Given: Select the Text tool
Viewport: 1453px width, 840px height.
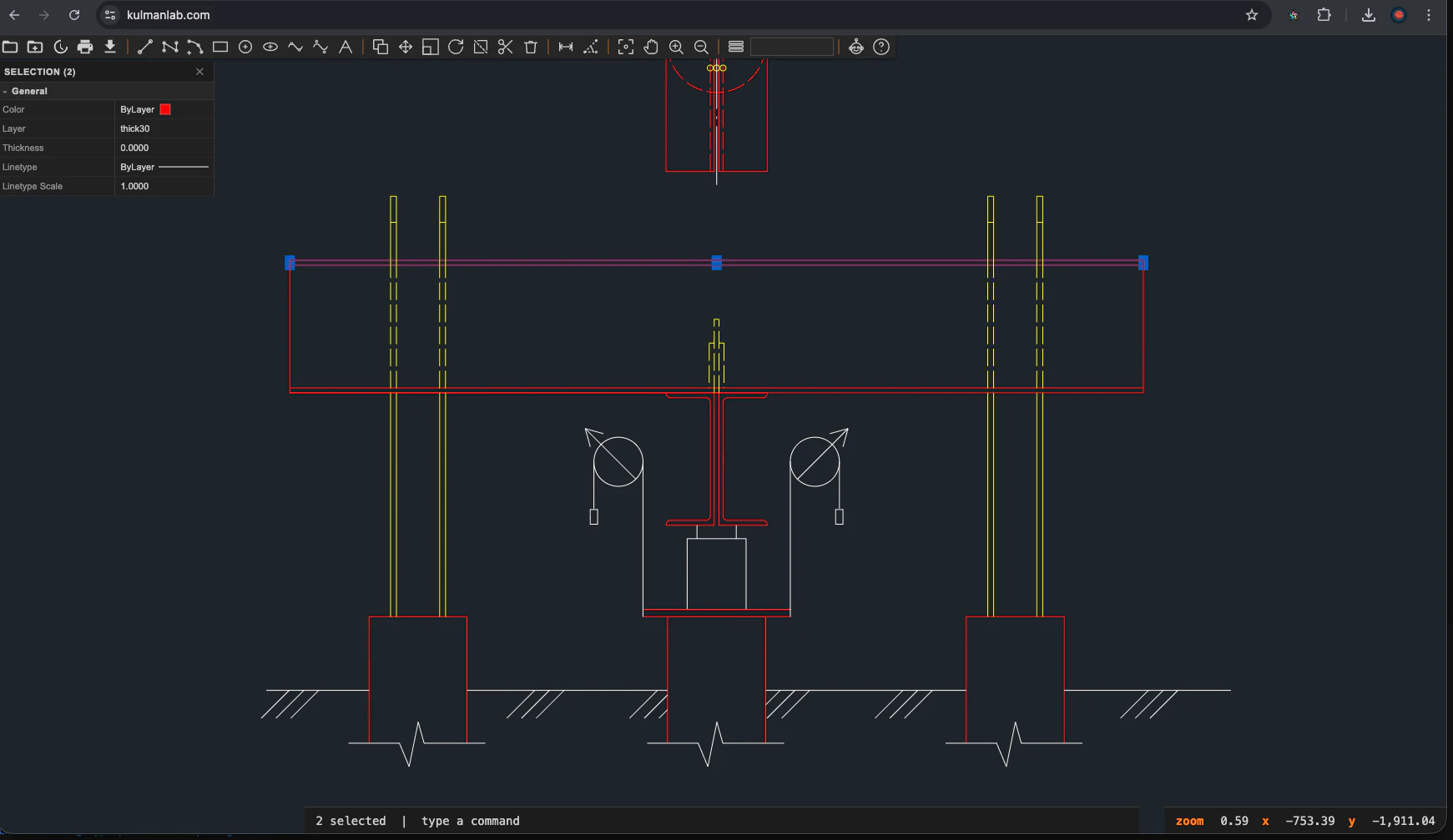Looking at the screenshot, I should pyautogui.click(x=346, y=47).
